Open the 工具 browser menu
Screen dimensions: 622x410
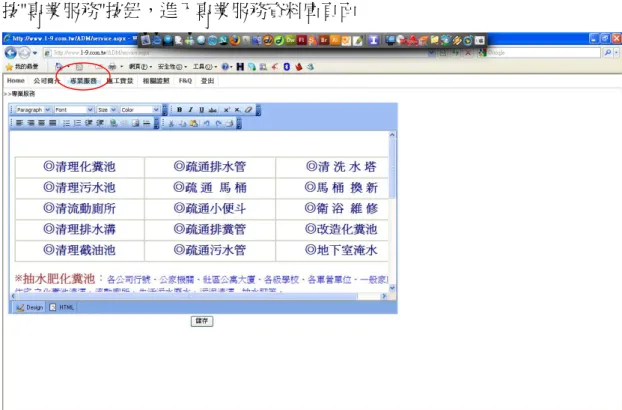(x=205, y=67)
